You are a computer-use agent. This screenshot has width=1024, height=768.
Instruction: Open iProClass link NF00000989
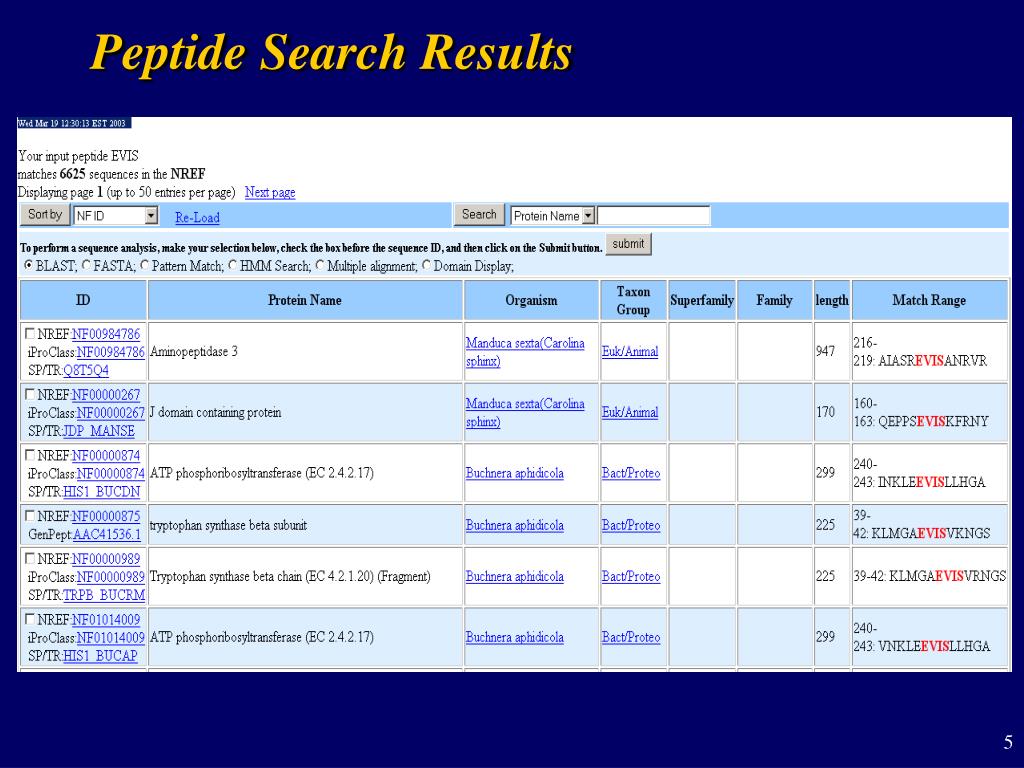pos(111,577)
